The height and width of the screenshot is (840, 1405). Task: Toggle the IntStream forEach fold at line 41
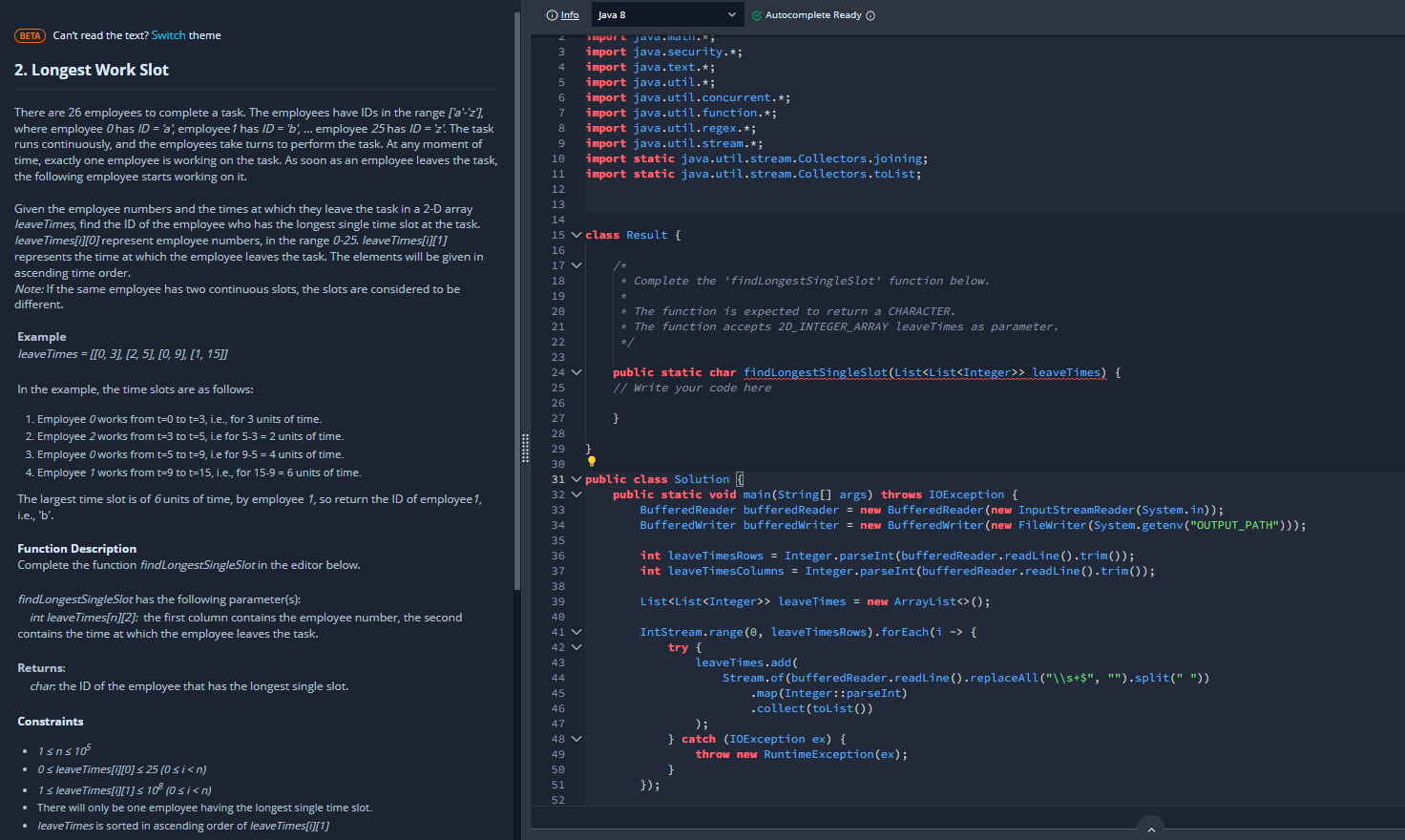pos(576,631)
